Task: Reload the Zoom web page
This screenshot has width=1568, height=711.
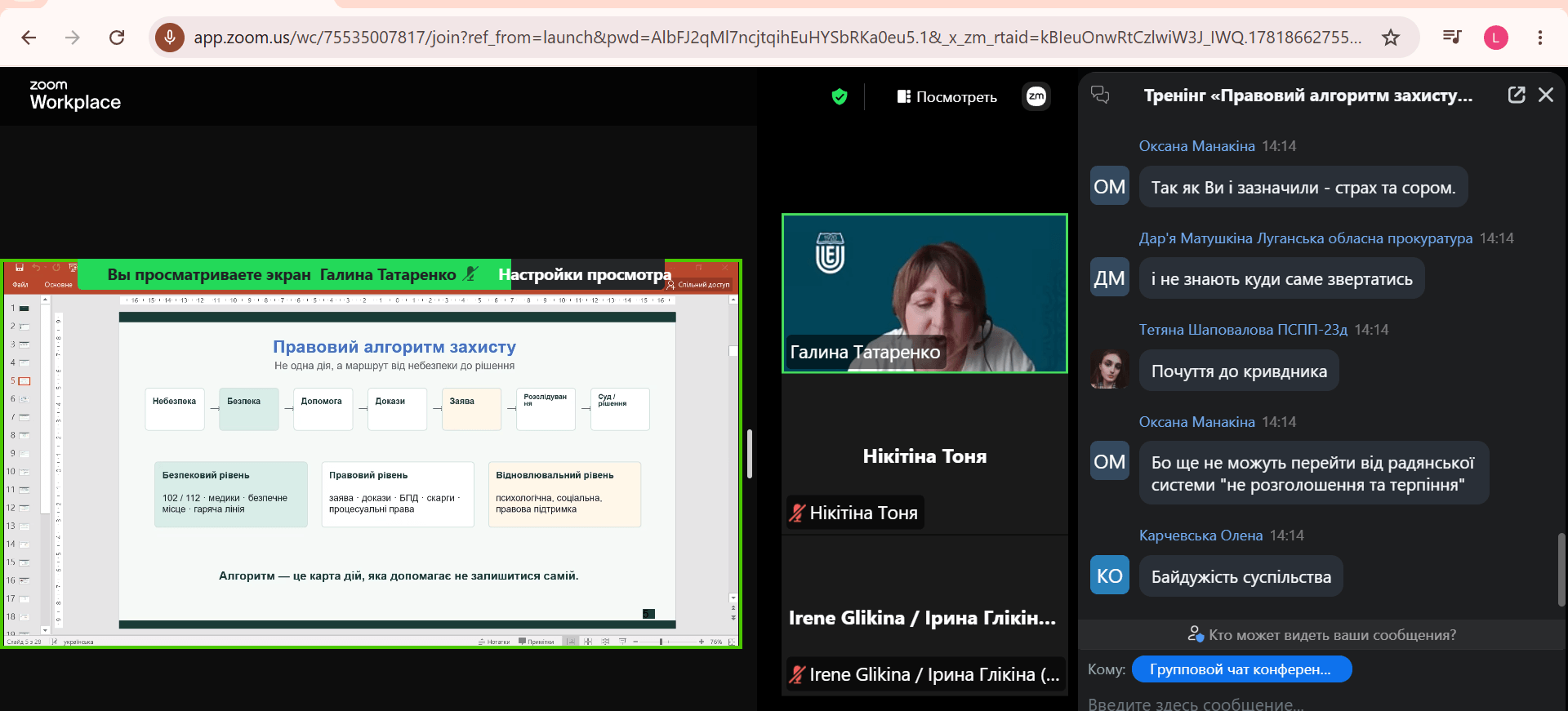Action: point(117,38)
